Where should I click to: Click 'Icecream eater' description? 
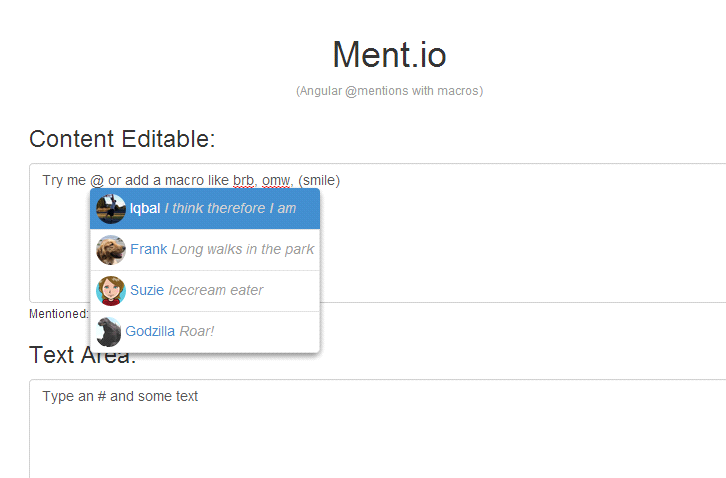tap(216, 290)
